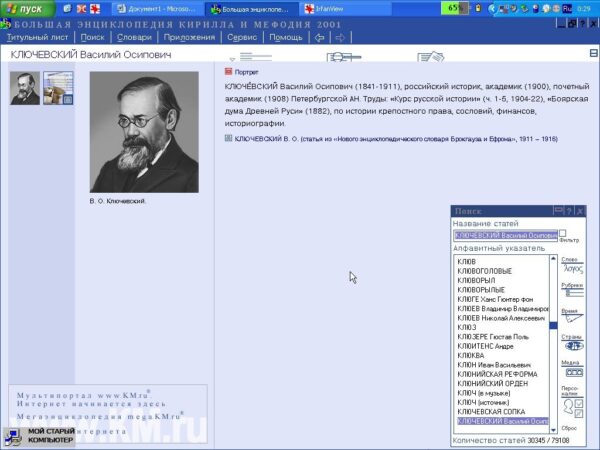Click the back navigation arrow in menu bar
600x450 pixels.
tap(319, 37)
